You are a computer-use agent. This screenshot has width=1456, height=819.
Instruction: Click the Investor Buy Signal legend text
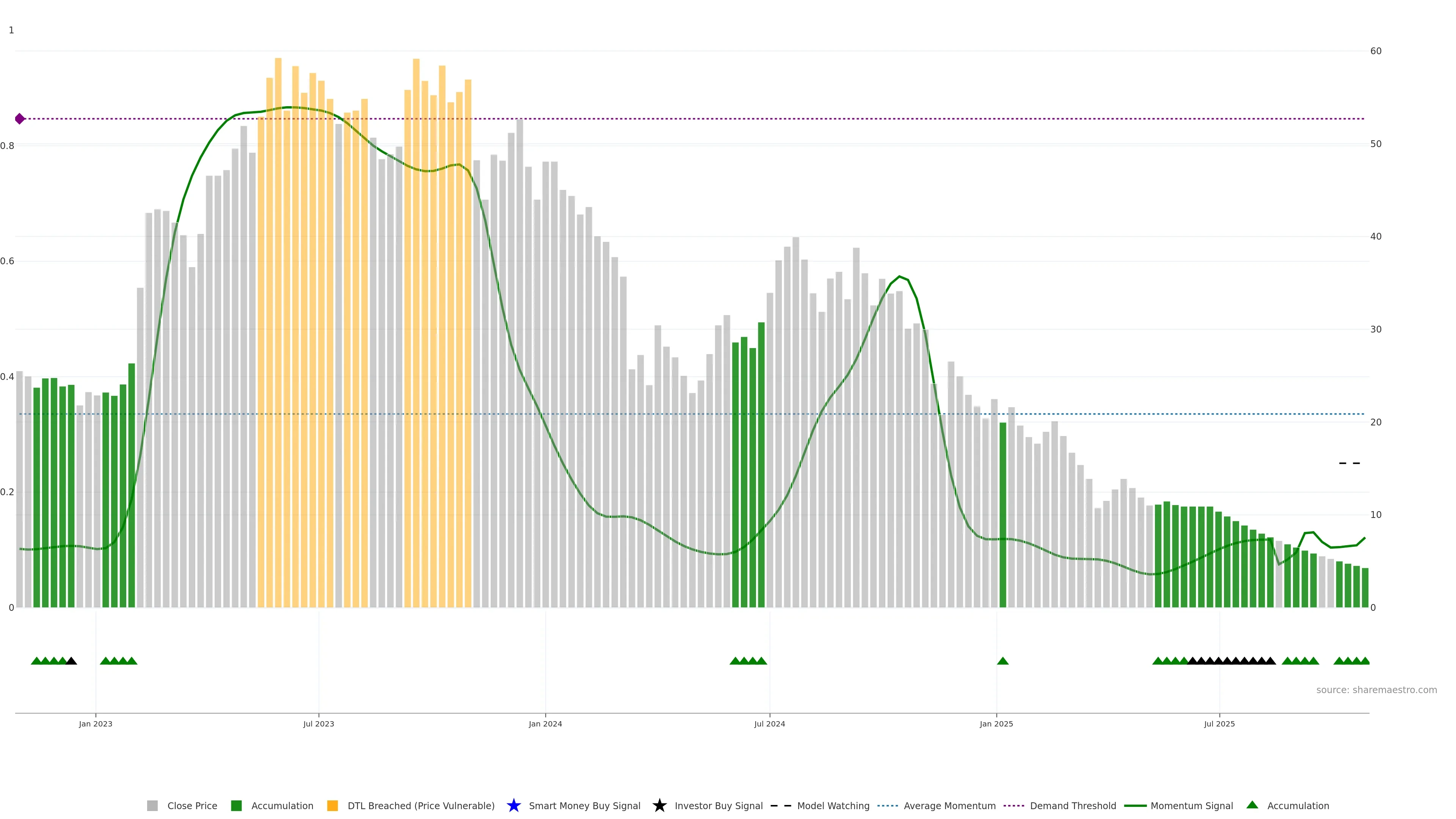pos(719,805)
